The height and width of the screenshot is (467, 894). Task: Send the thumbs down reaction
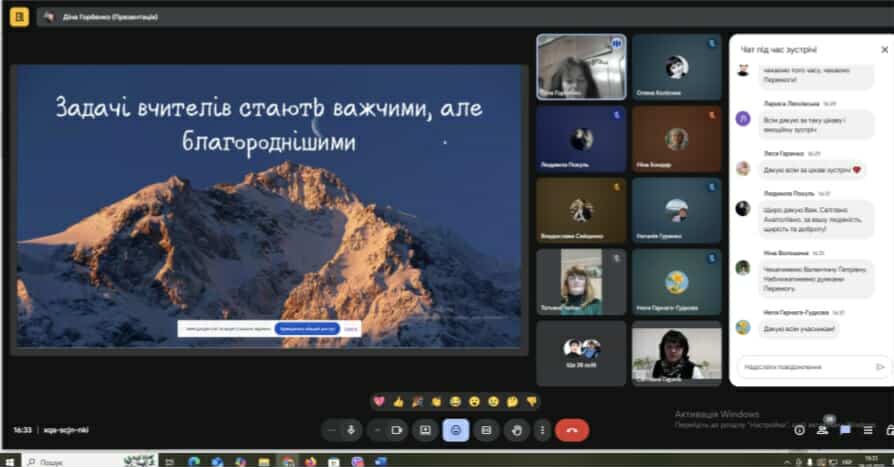[x=531, y=401]
